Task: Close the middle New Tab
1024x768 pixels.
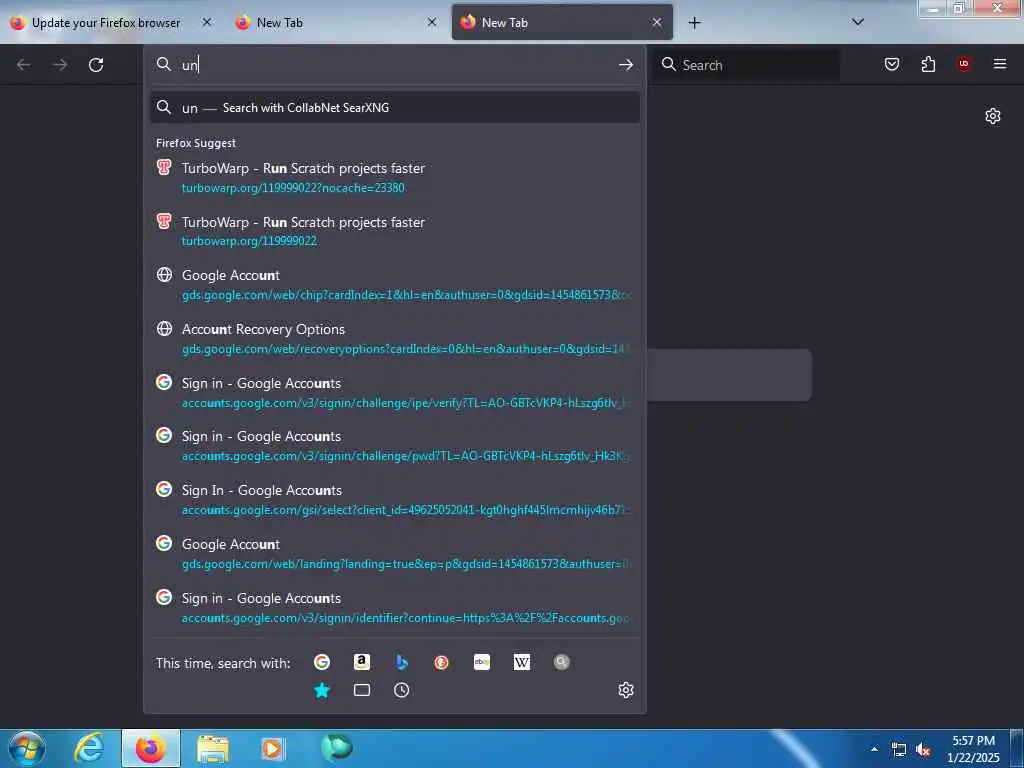Action: coord(432,22)
